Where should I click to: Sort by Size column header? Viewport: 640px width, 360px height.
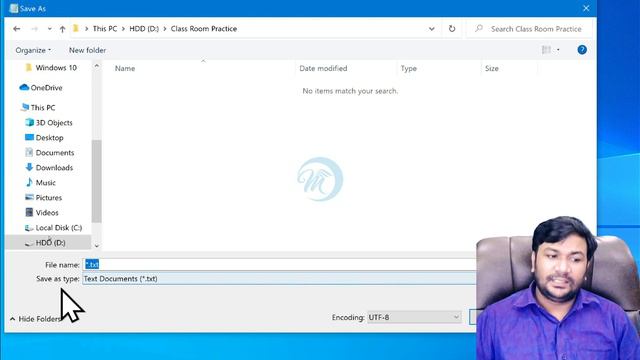[x=491, y=69]
